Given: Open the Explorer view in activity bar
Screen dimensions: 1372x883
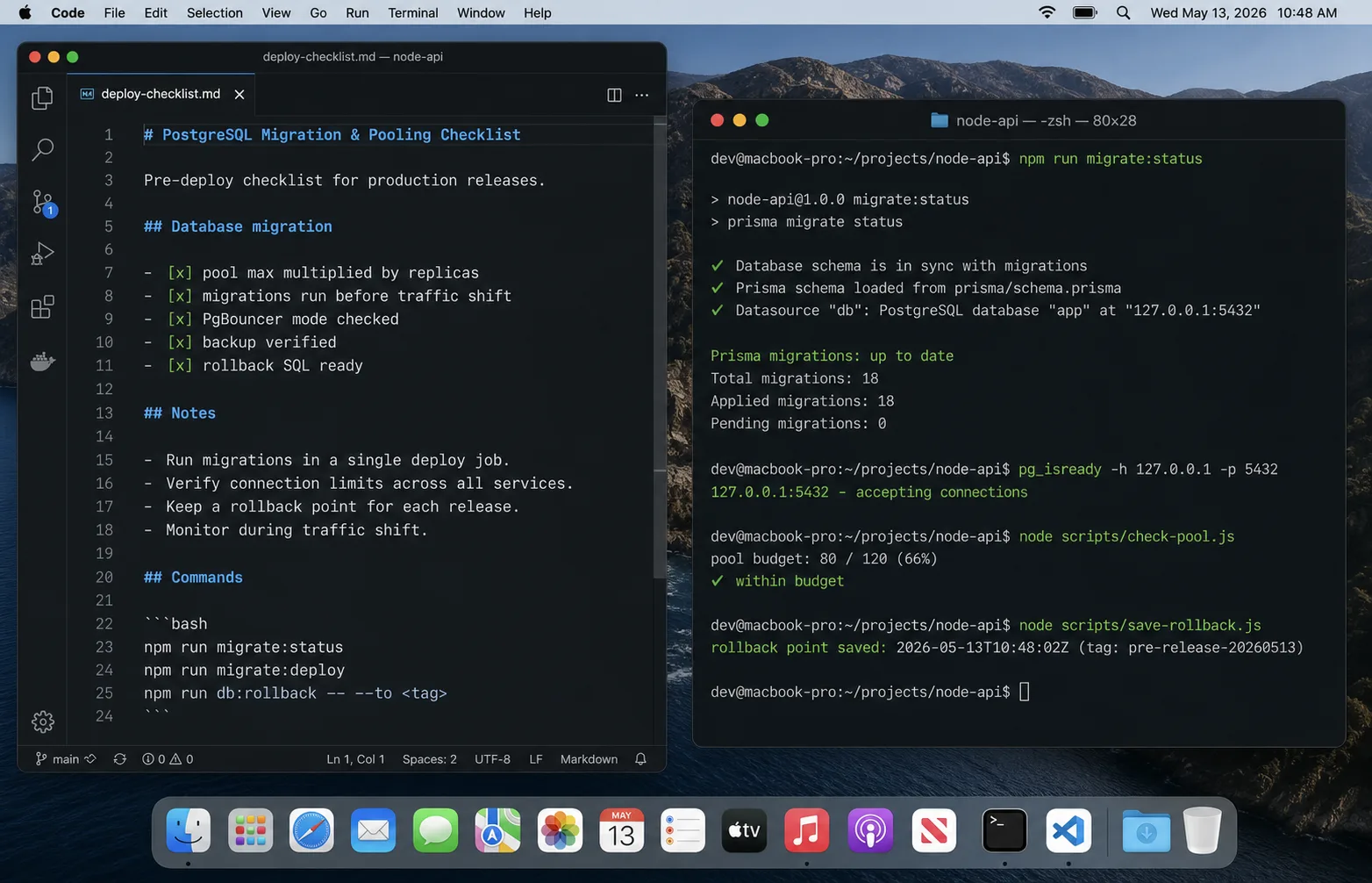Looking at the screenshot, I should tap(42, 98).
